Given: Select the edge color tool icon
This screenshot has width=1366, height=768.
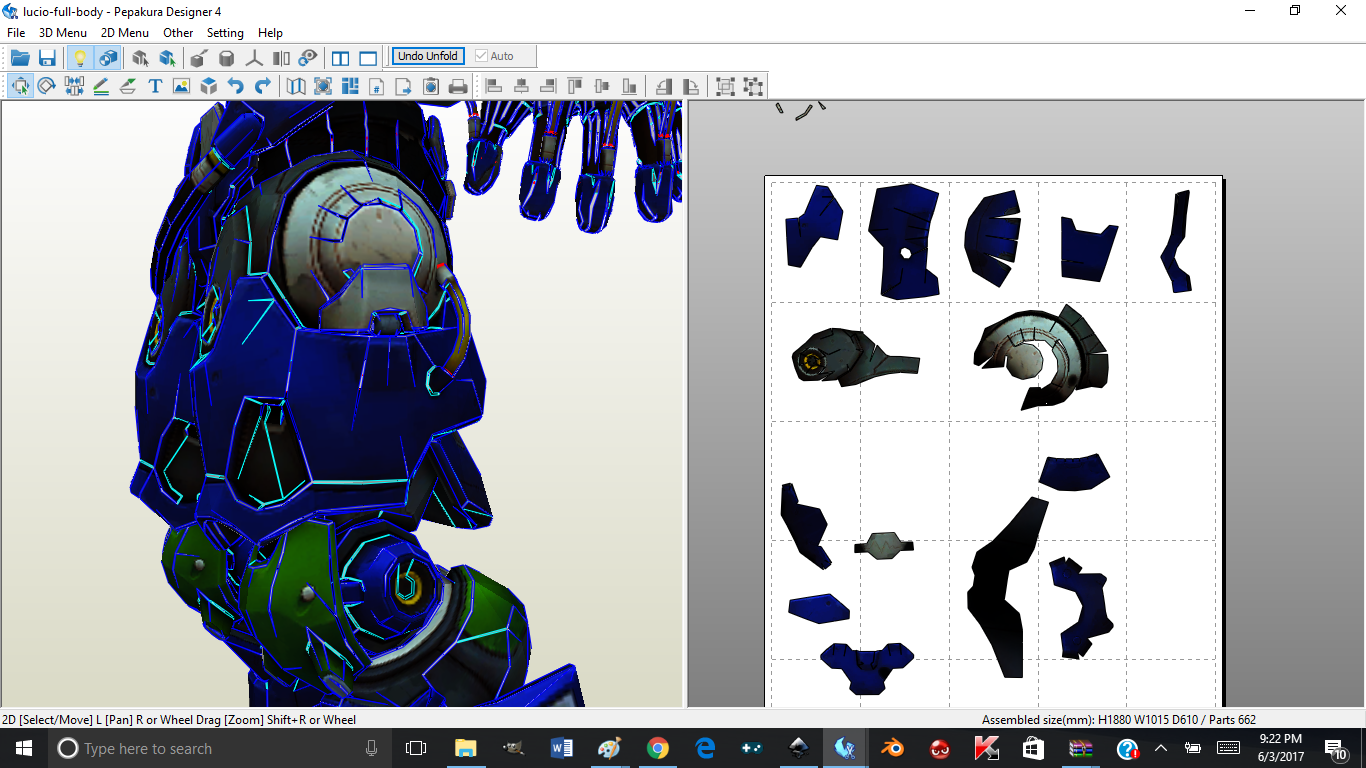Looking at the screenshot, I should [x=128, y=86].
